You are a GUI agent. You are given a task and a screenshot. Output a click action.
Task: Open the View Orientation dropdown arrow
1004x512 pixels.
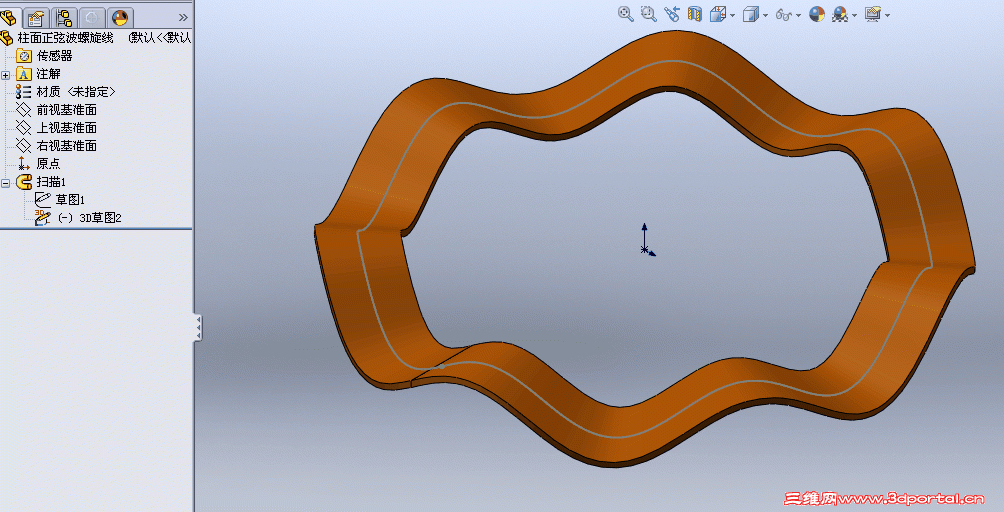coord(733,15)
